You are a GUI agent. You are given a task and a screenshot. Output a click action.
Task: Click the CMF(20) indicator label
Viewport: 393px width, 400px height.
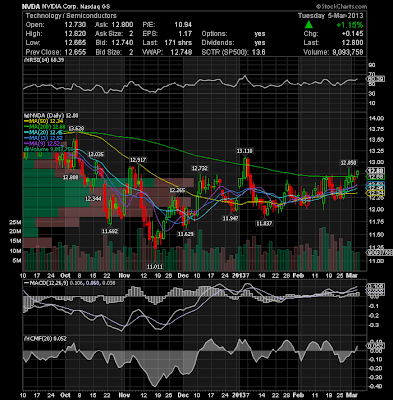pyautogui.click(x=45, y=339)
